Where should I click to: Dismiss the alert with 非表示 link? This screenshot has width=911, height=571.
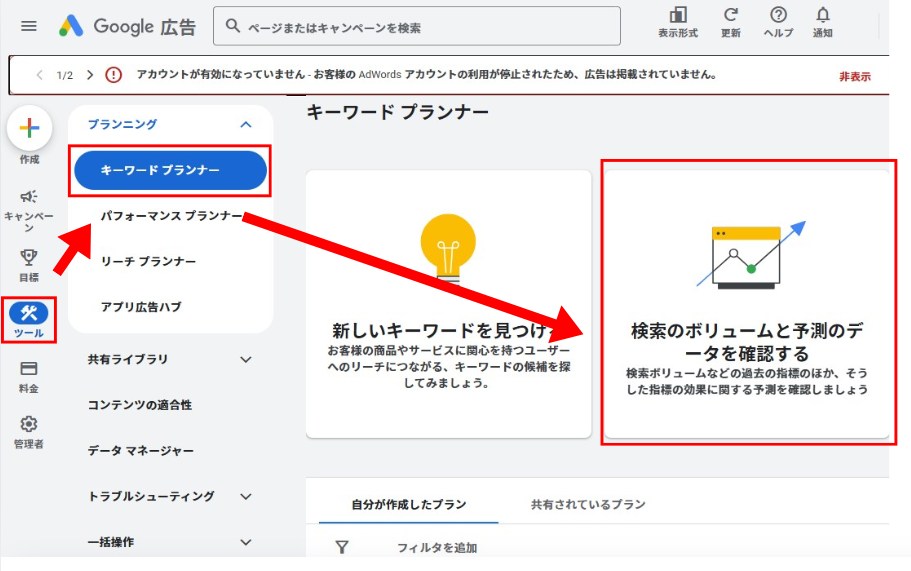[x=854, y=76]
